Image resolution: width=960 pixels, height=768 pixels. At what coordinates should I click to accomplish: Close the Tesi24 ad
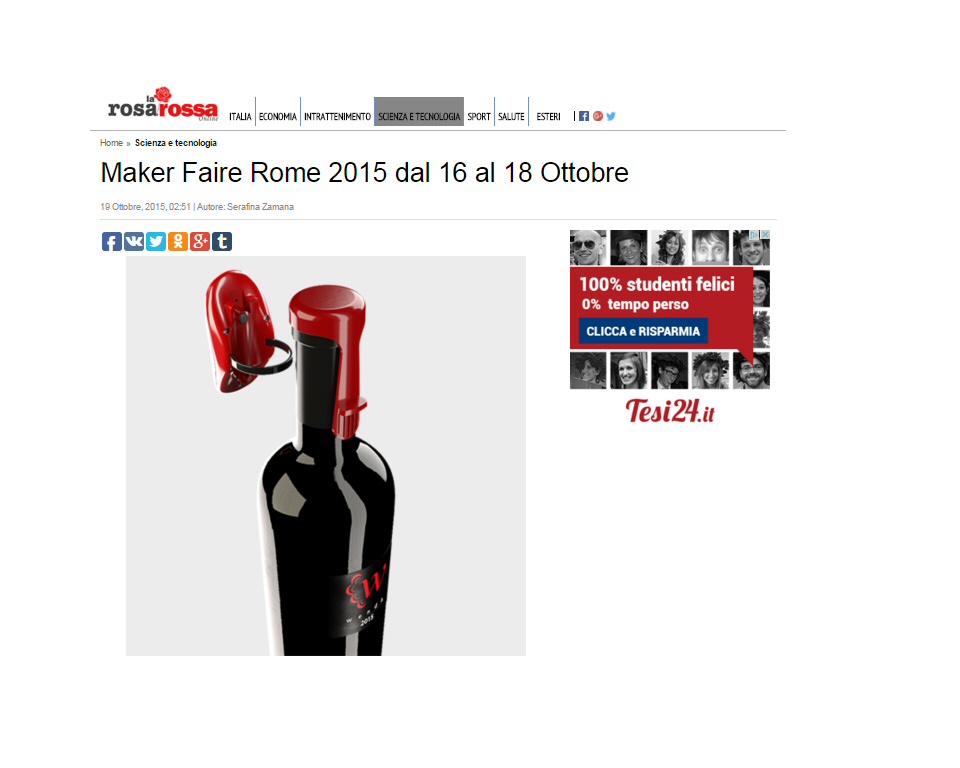[x=765, y=235]
